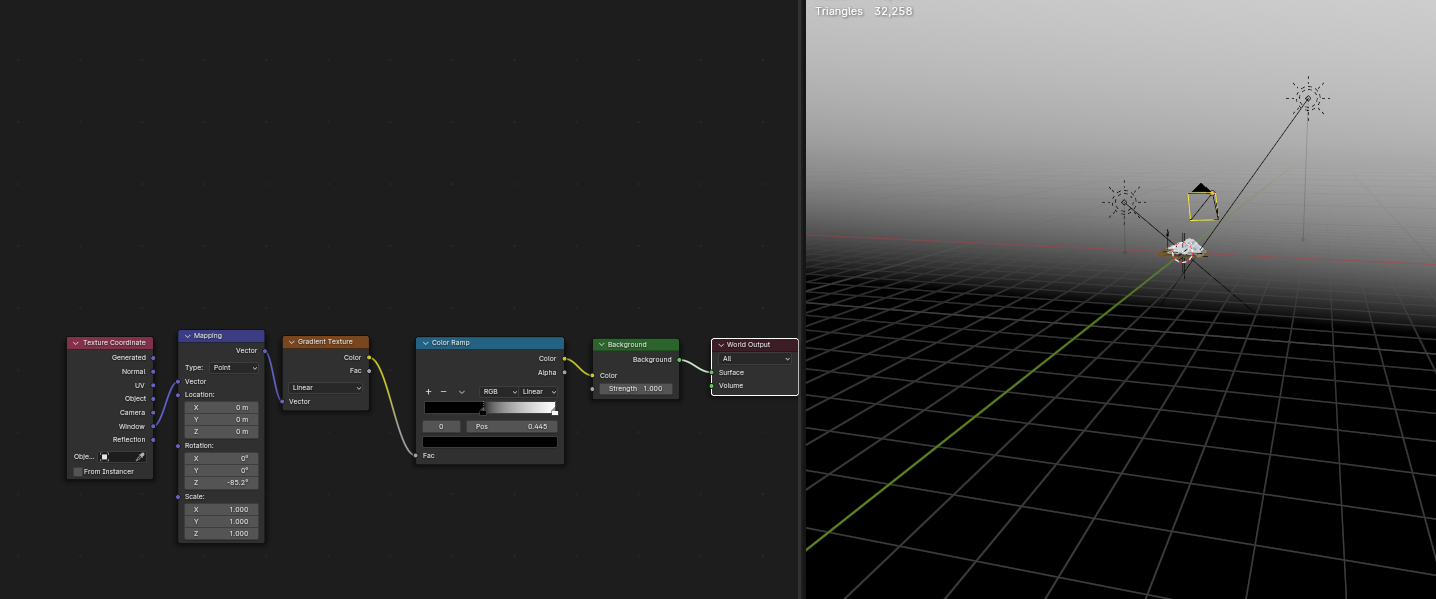This screenshot has height=599, width=1436.
Task: Click the Rotation Z -85.2° field
Action: (x=221, y=483)
